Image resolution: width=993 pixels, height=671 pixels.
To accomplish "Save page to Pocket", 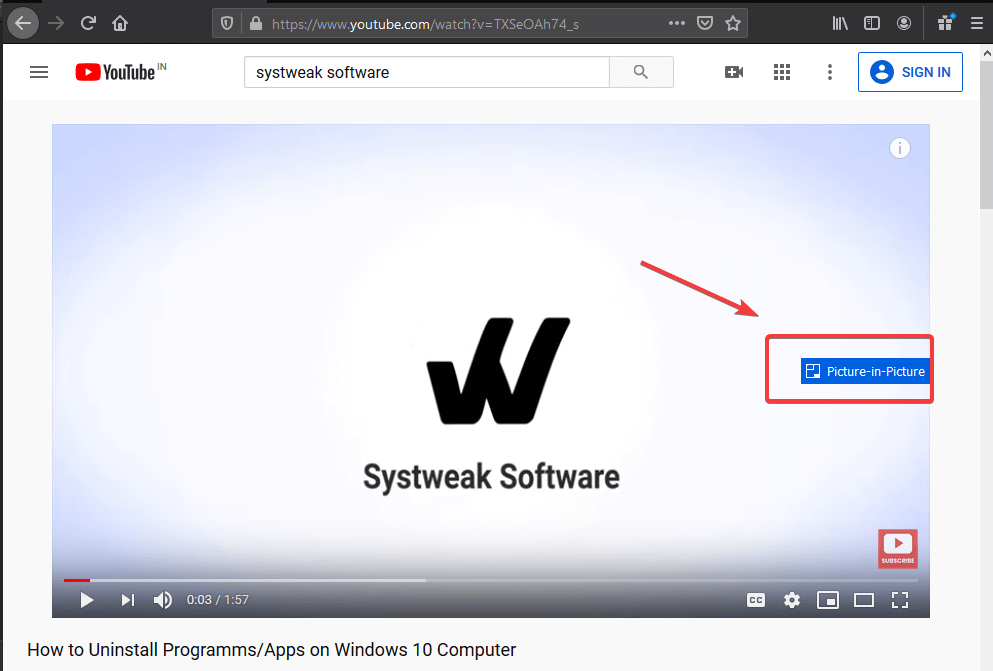I will [705, 23].
